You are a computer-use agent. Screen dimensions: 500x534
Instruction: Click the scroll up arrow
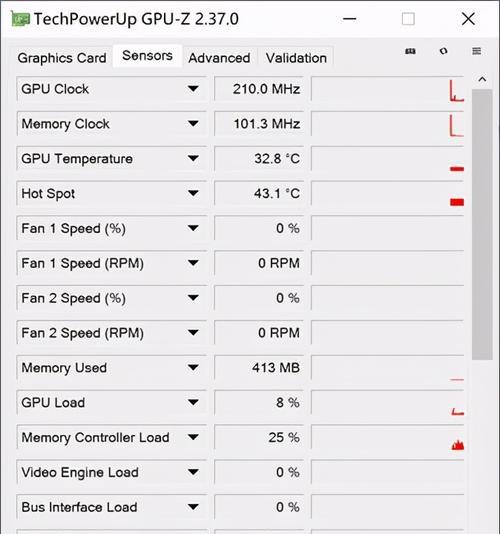tap(482, 80)
